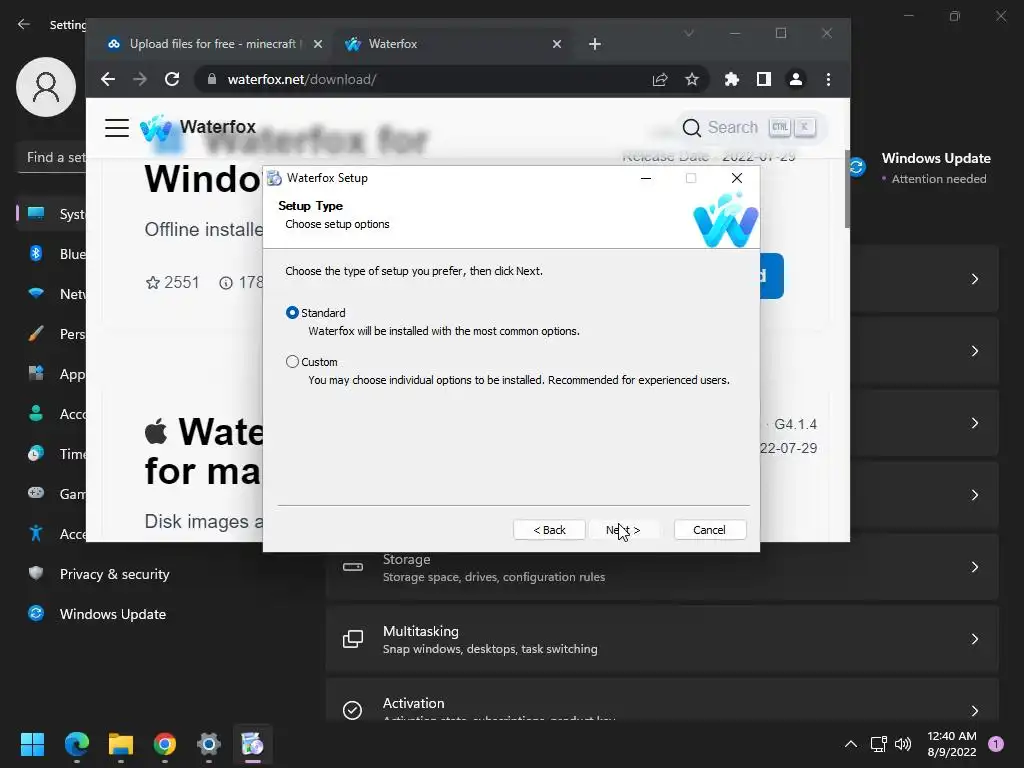Open Personalization in Settings sidebar
1024x768 pixels.
[51, 334]
